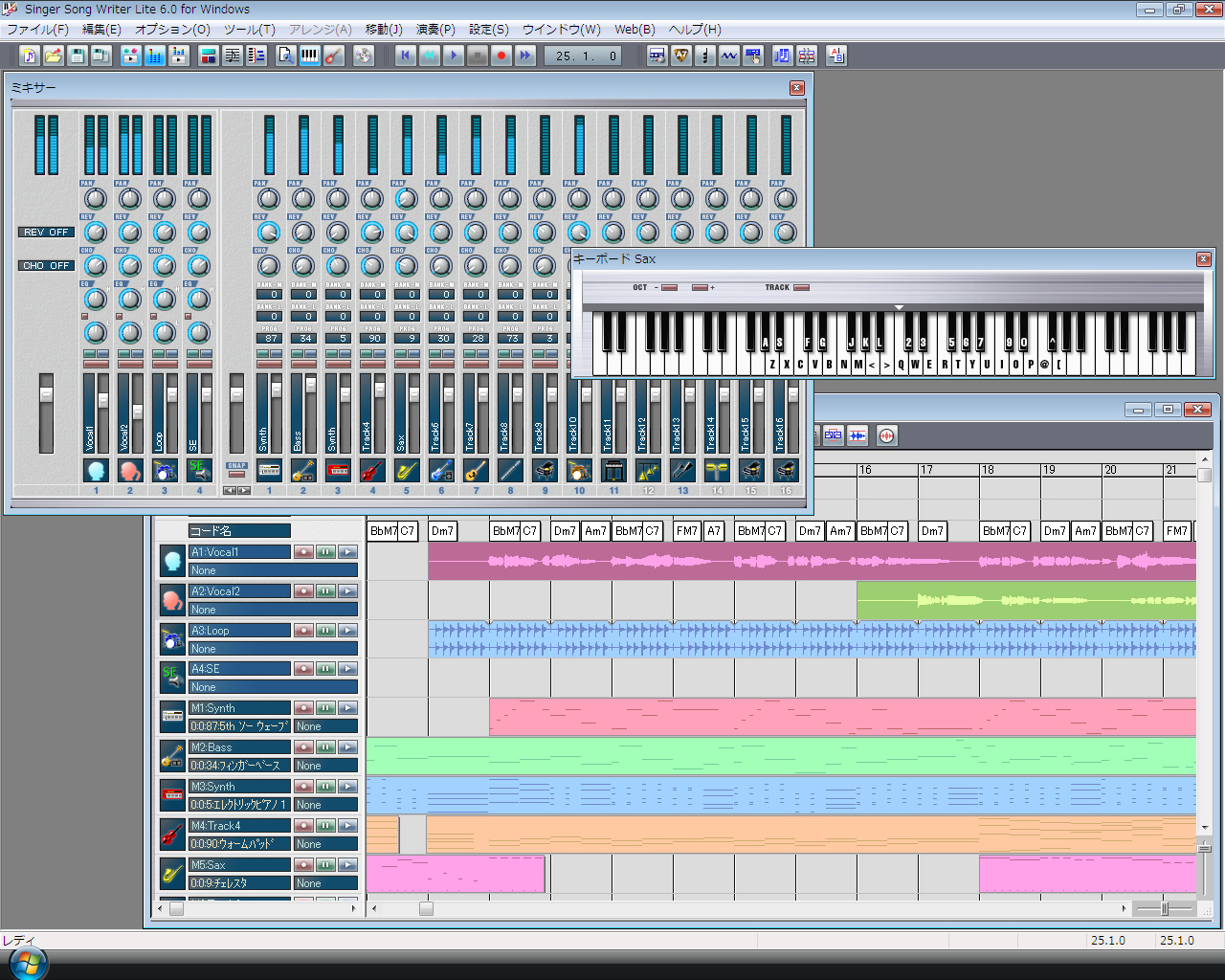Mute the M2:Bass track

click(325, 747)
